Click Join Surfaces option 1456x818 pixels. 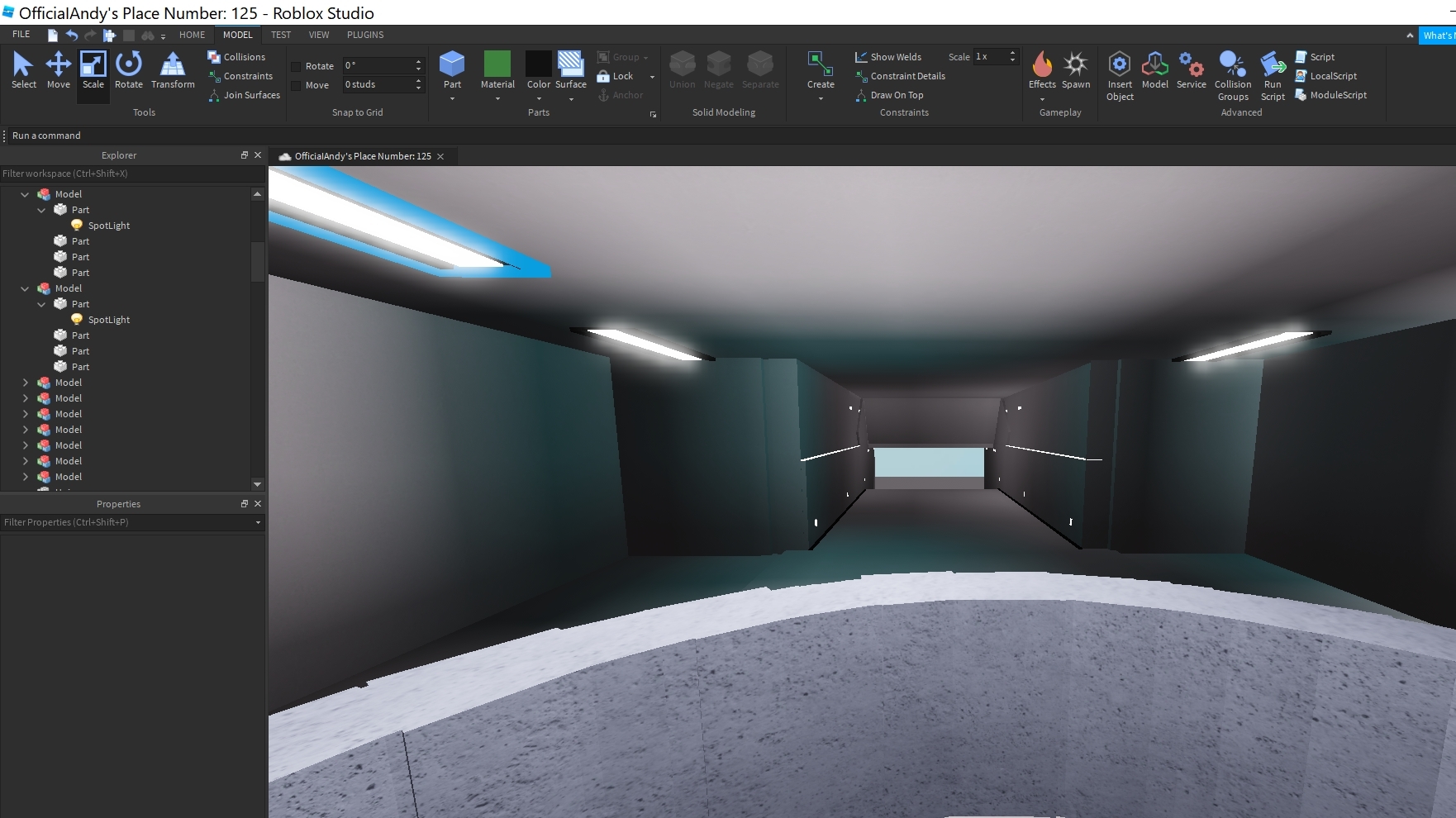tap(244, 95)
